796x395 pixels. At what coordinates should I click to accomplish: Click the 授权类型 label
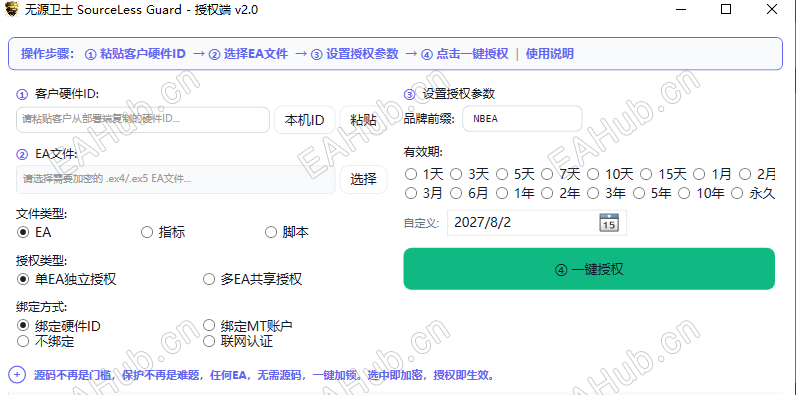point(42,260)
